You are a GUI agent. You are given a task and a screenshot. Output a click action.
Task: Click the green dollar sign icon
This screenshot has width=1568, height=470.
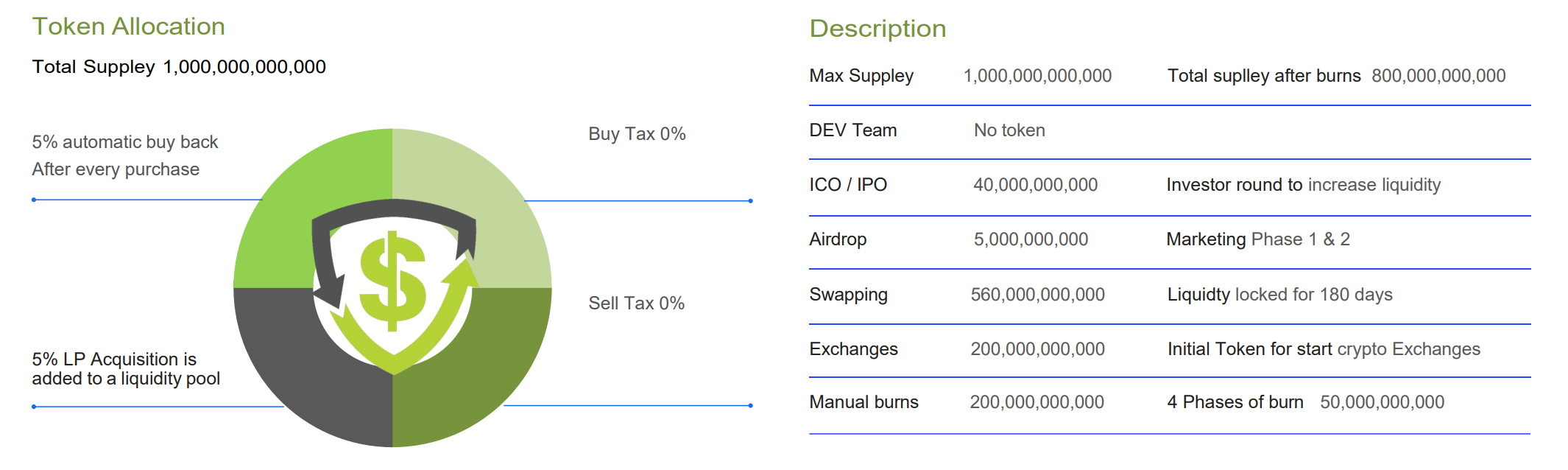pyautogui.click(x=392, y=281)
